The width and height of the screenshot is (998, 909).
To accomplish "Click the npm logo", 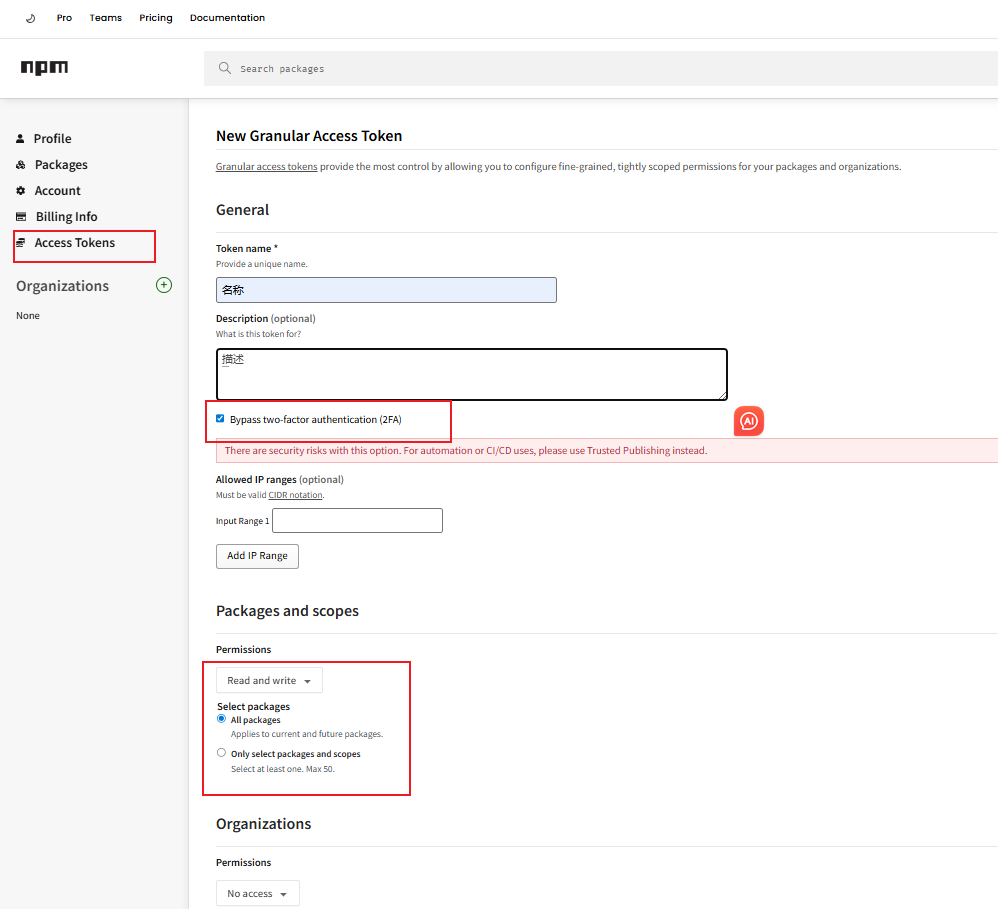I will 44,67.
